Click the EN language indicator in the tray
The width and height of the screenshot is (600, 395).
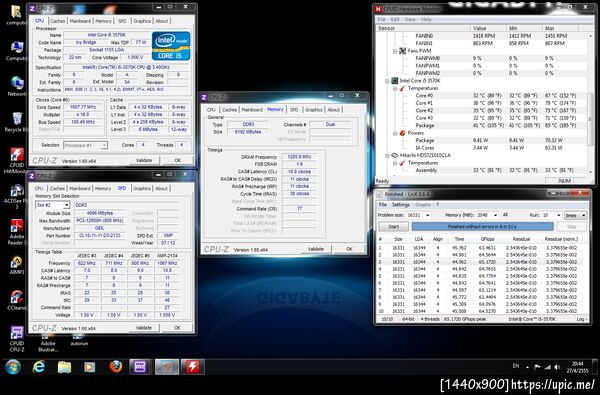(x=516, y=366)
